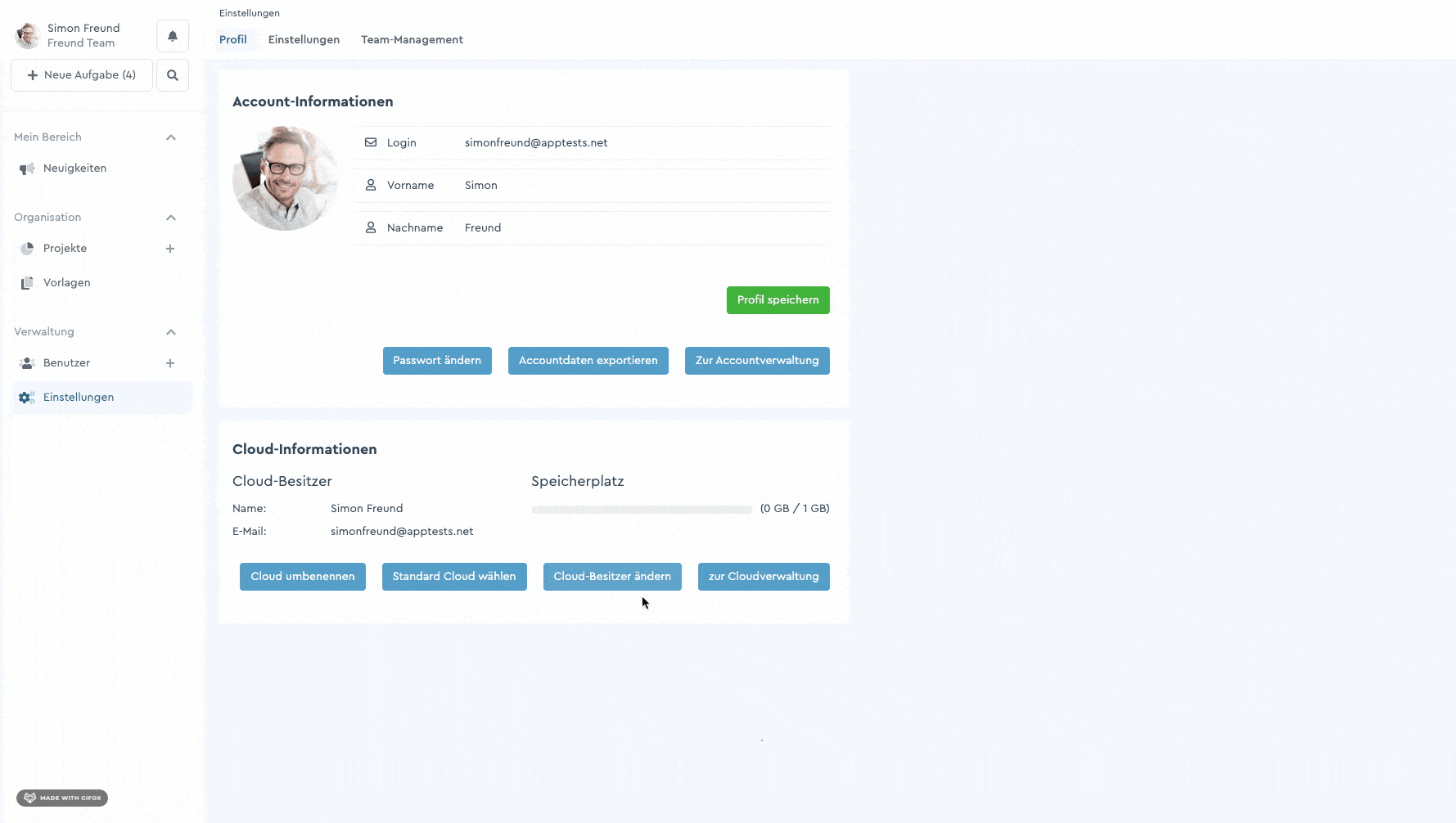This screenshot has height=823, width=1456.
Task: Click the green Profil speichern button
Action: (x=778, y=300)
